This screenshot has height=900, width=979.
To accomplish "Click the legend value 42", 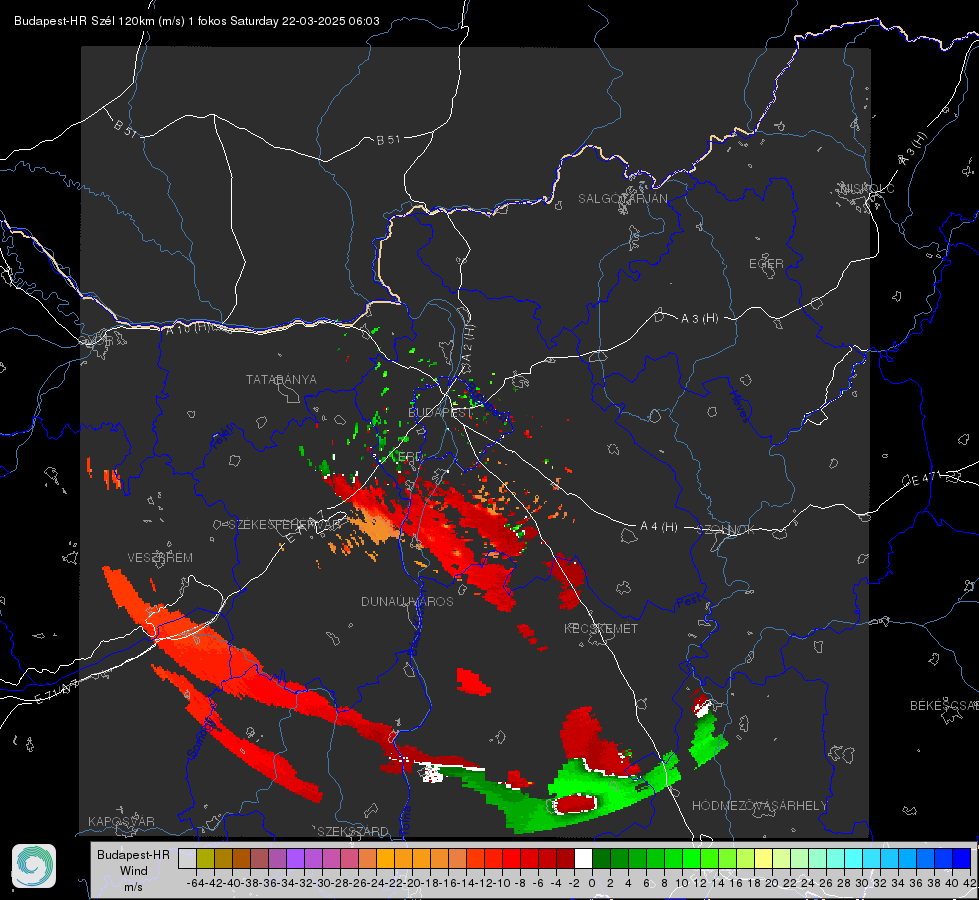I will (970, 883).
